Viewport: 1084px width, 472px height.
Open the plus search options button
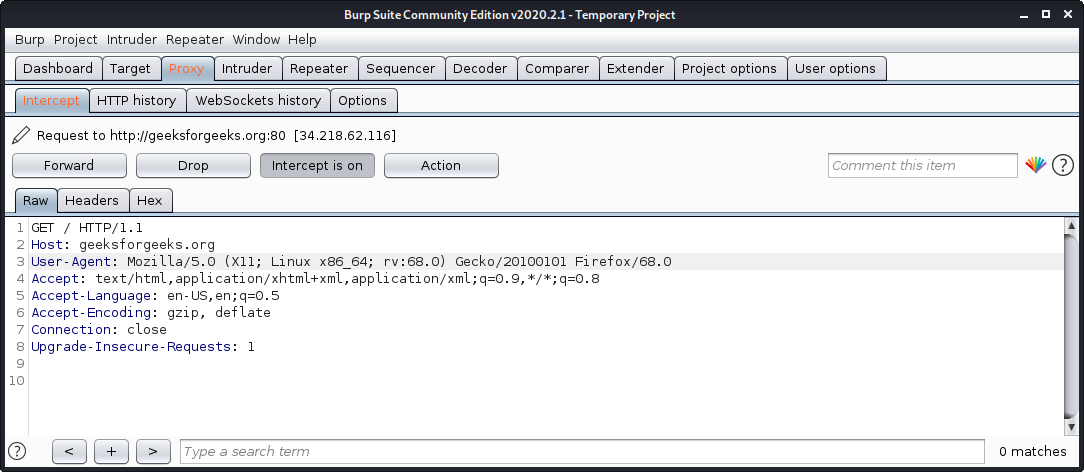pyautogui.click(x=111, y=451)
